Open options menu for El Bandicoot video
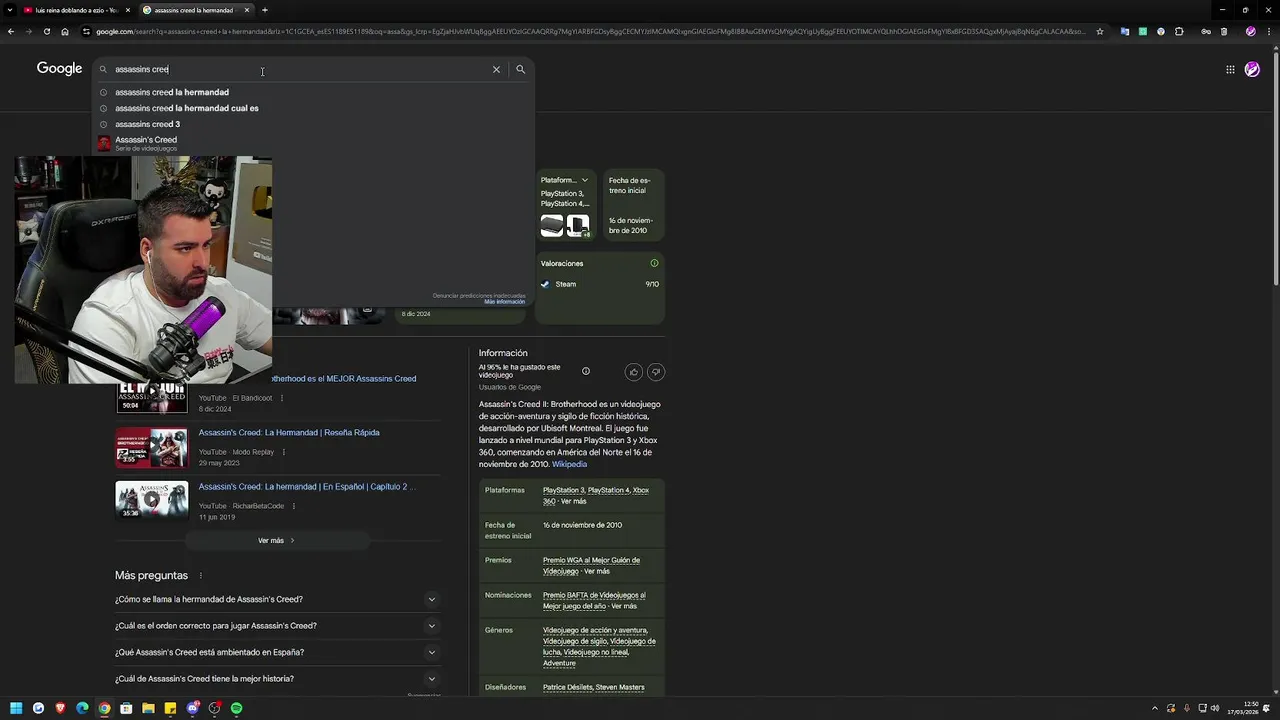The image size is (1280, 720). (282, 398)
